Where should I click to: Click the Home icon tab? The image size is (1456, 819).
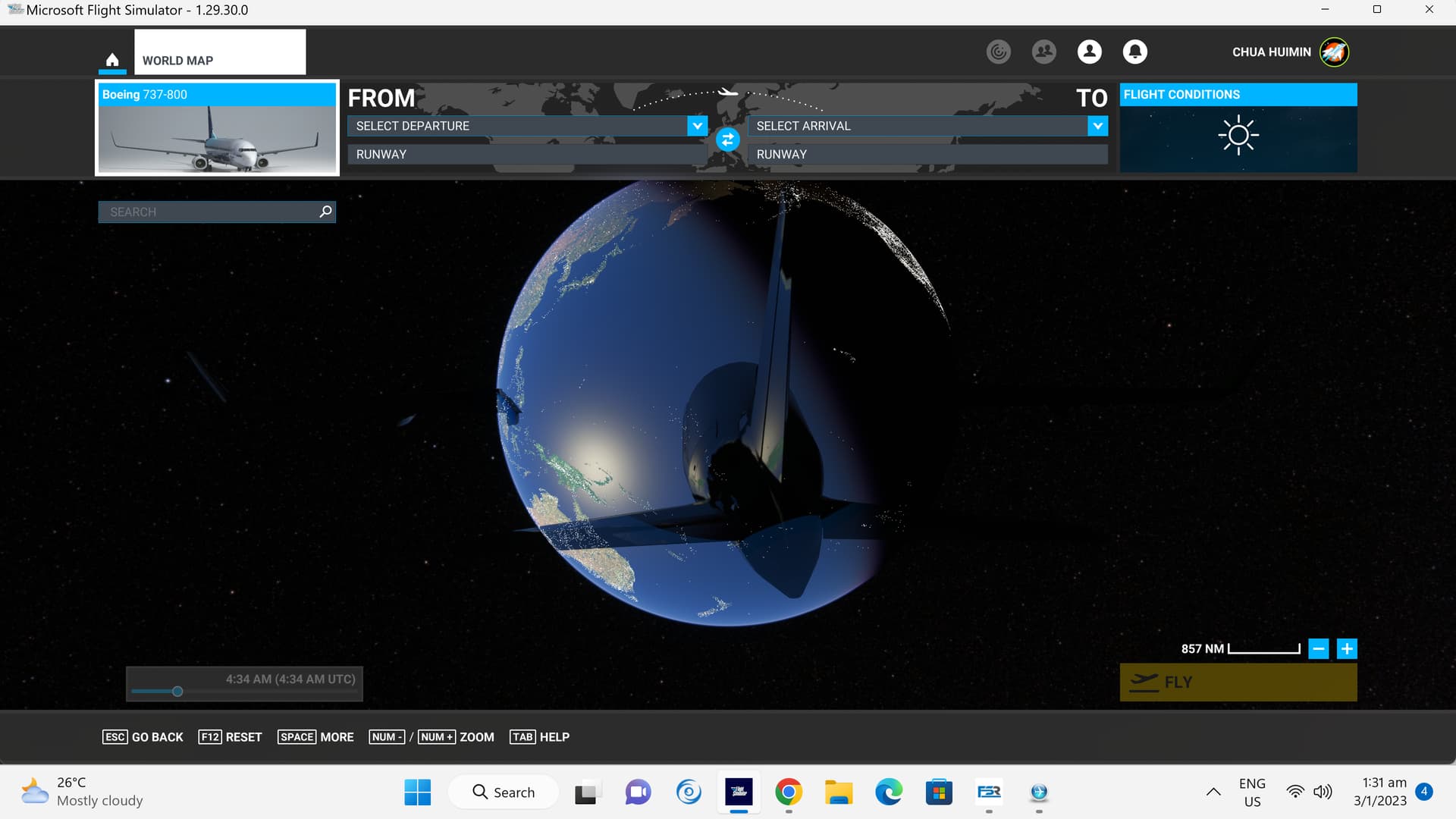(x=112, y=60)
